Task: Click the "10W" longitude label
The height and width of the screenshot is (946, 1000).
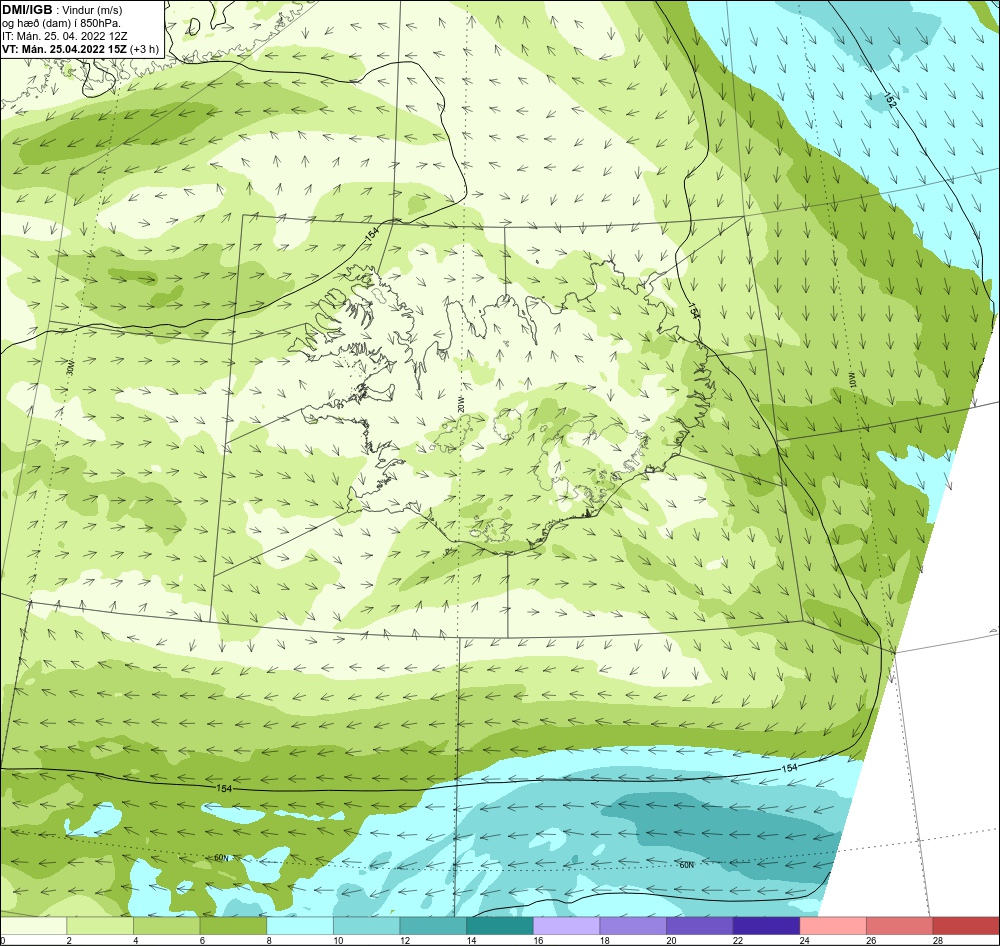Action: click(851, 379)
